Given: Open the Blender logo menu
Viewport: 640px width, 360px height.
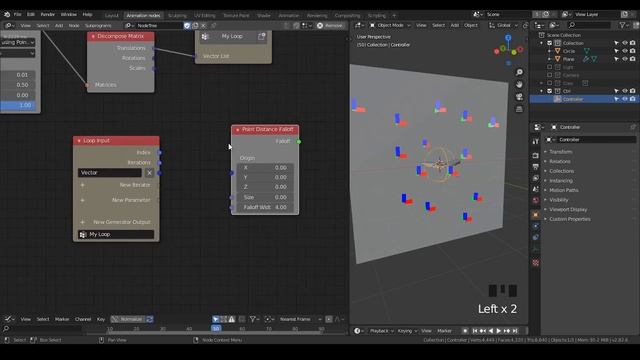Looking at the screenshot, I should pyautogui.click(x=7, y=14).
